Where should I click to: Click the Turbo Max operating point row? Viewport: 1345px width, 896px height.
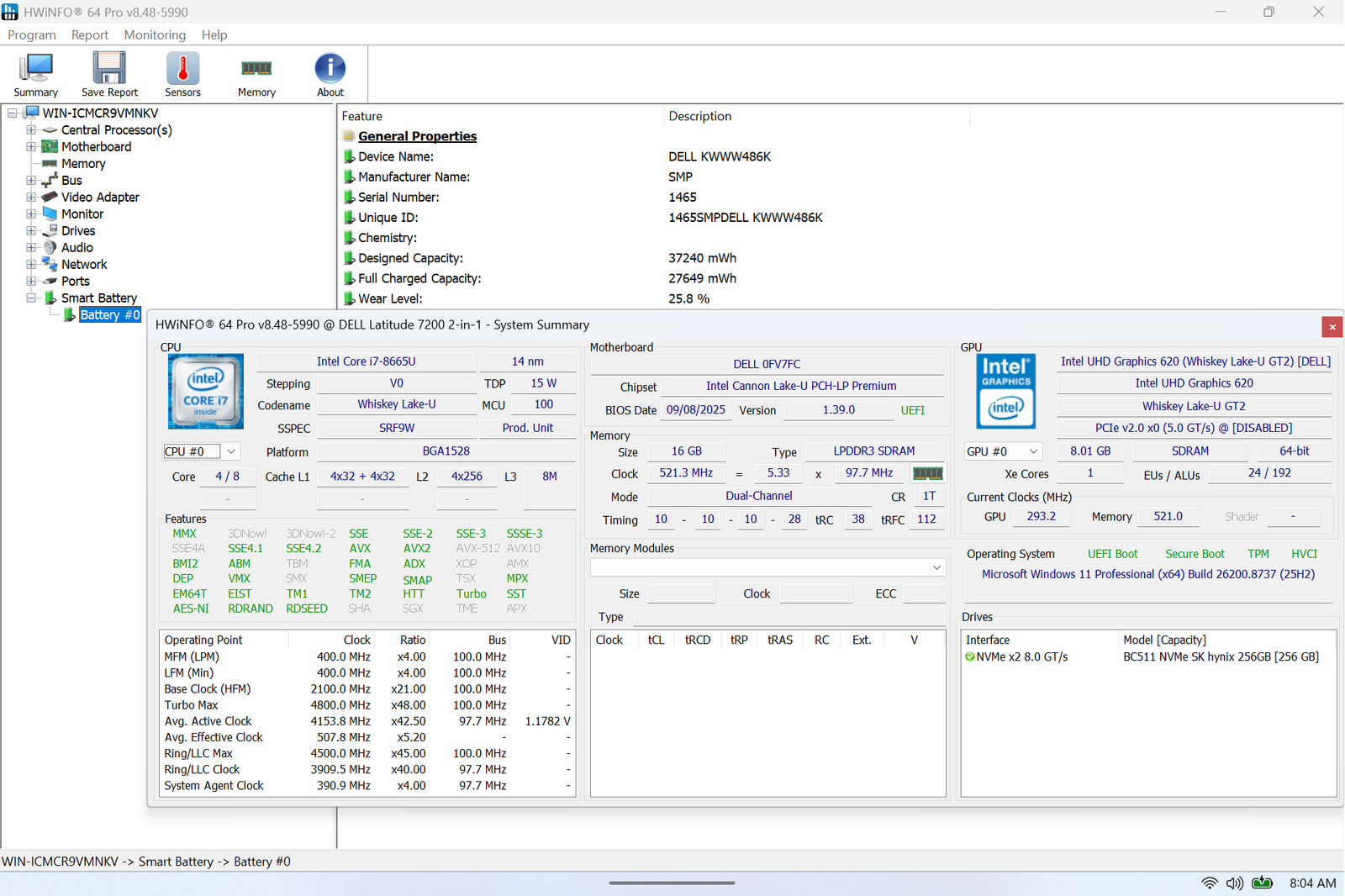(367, 705)
